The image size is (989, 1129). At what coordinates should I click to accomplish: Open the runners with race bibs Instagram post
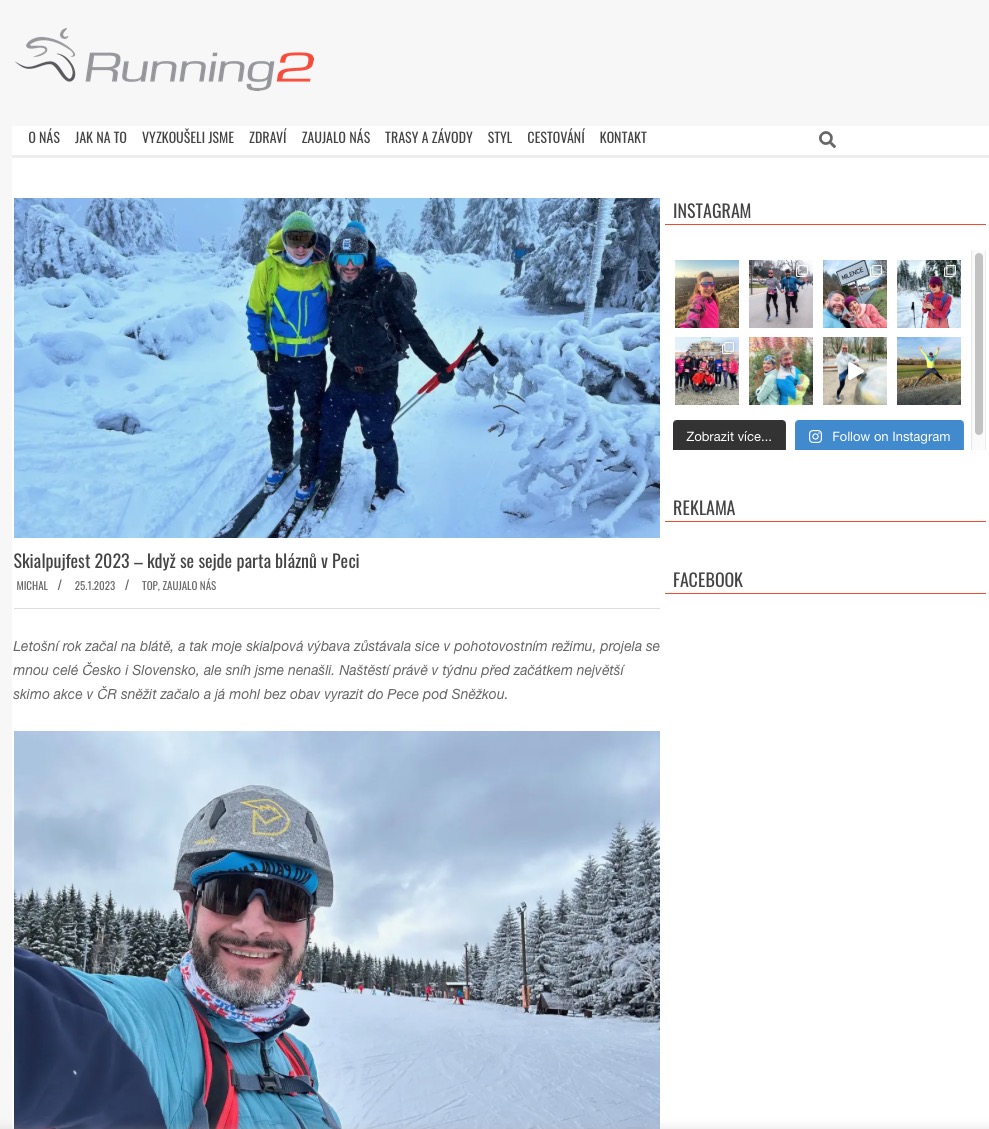tap(780, 294)
